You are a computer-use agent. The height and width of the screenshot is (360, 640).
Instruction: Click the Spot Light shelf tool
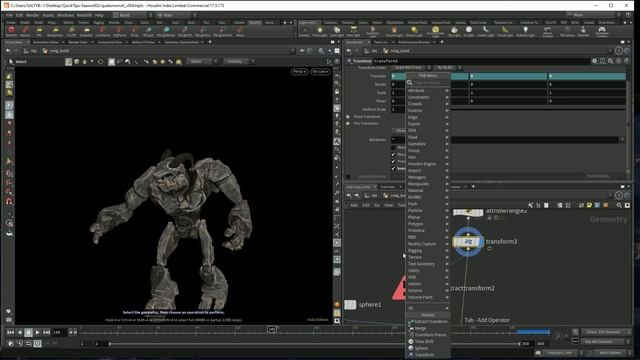337,31
